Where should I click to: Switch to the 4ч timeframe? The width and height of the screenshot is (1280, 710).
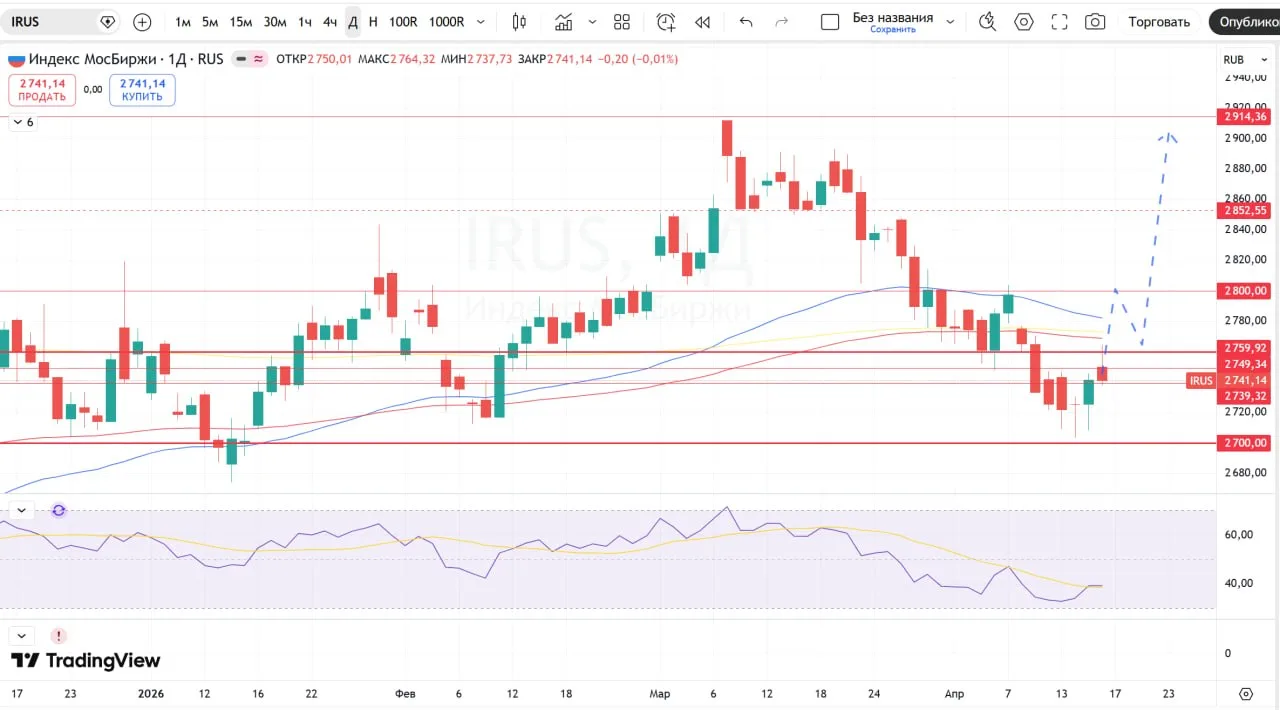[330, 21]
